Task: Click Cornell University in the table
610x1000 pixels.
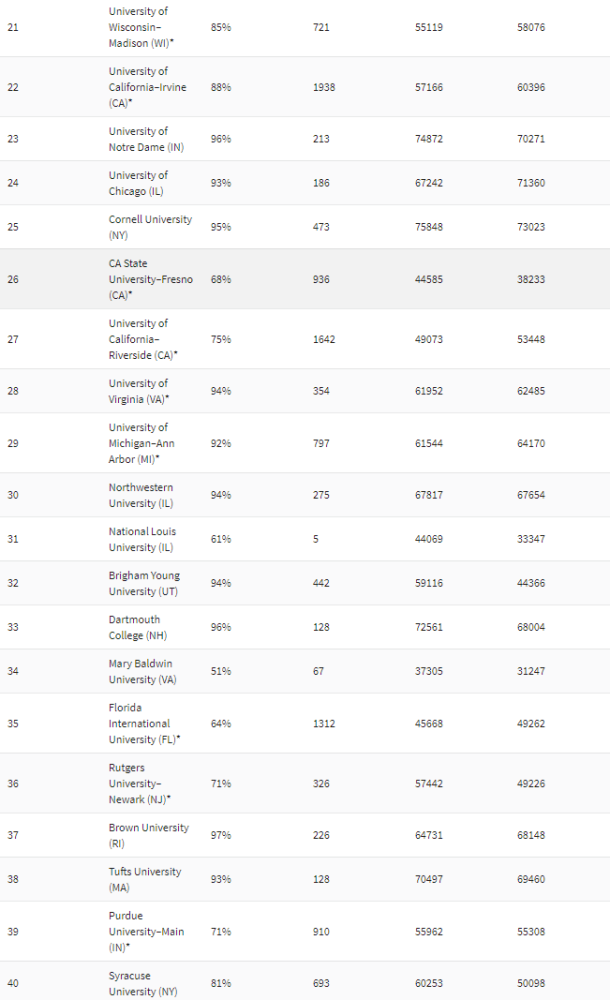Action: point(150,219)
